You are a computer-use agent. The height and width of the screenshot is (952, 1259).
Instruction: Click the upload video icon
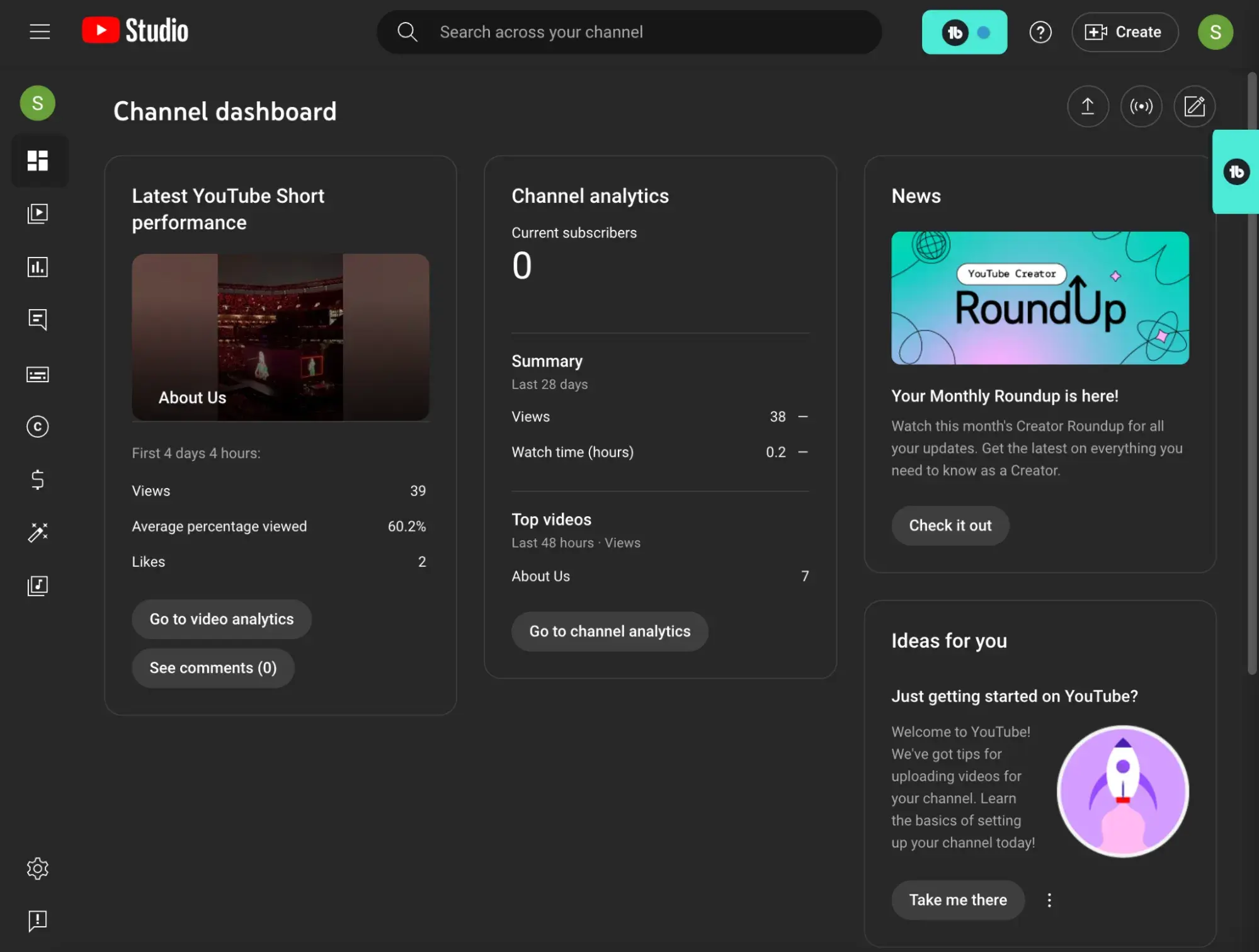point(1087,106)
